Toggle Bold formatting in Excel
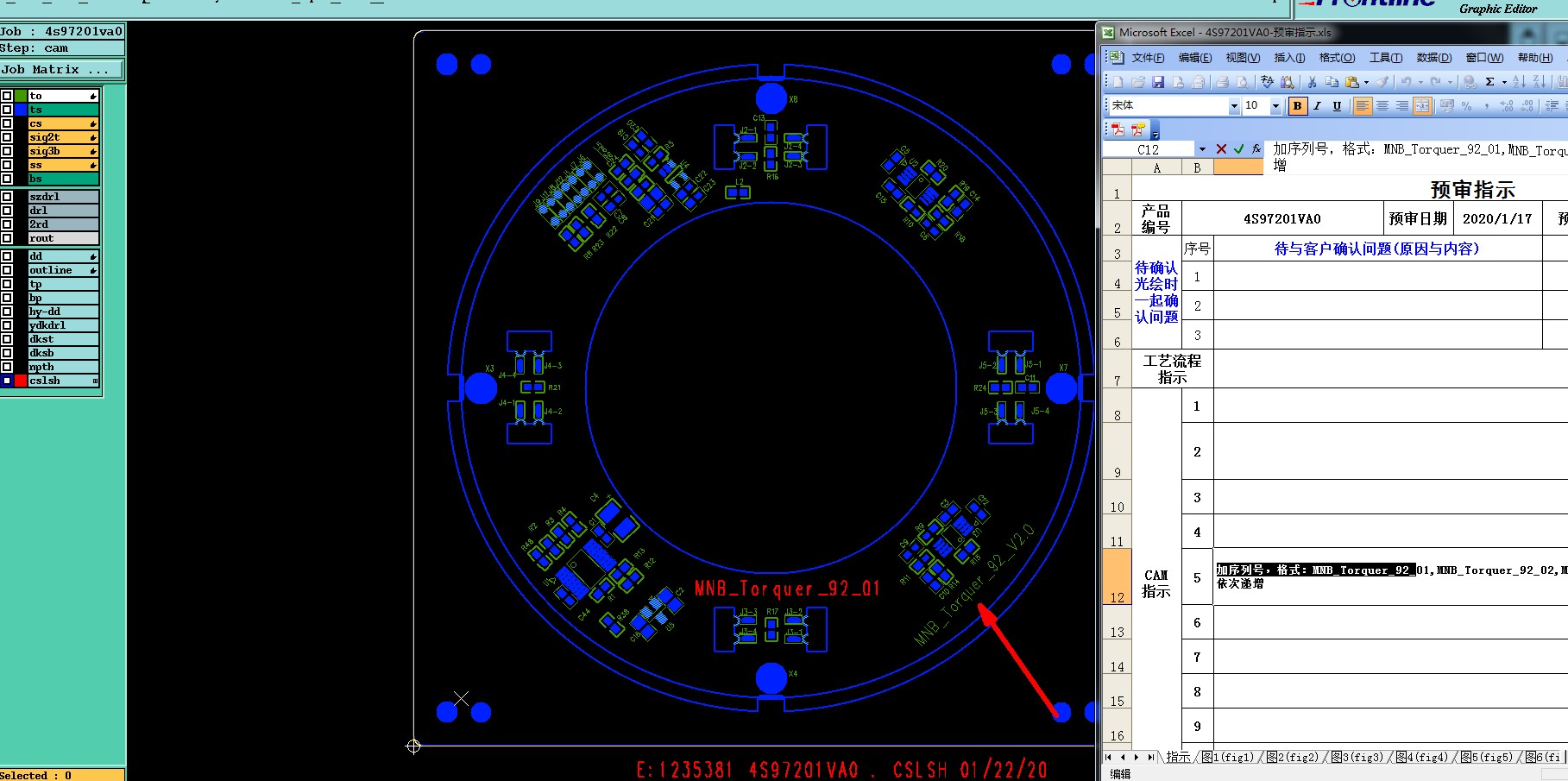Image resolution: width=1568 pixels, height=781 pixels. [1297, 106]
